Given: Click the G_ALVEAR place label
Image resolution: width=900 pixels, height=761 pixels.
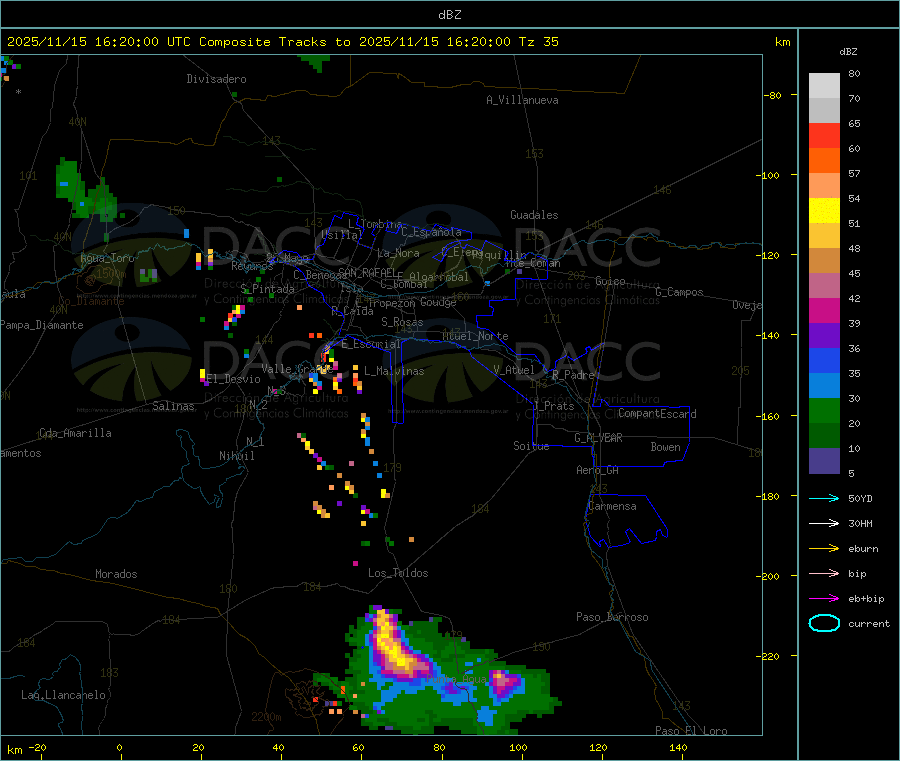Looking at the screenshot, I should click(598, 438).
